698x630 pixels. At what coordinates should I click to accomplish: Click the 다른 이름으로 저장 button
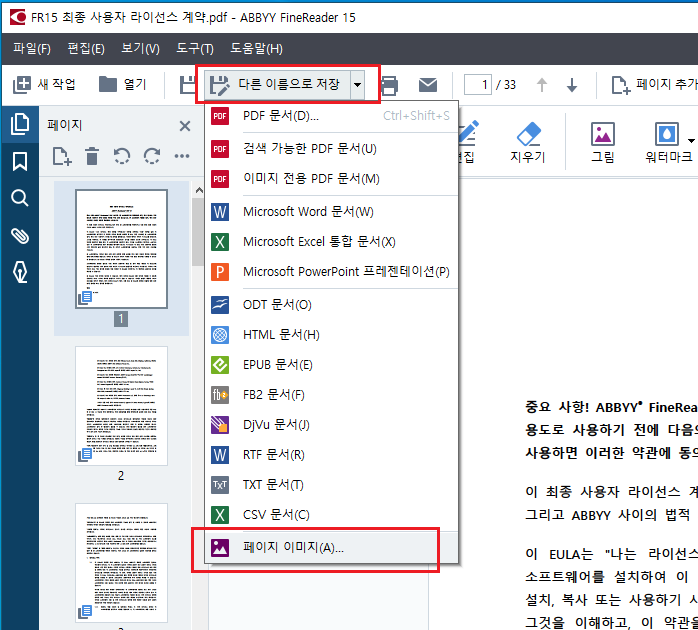tap(278, 84)
